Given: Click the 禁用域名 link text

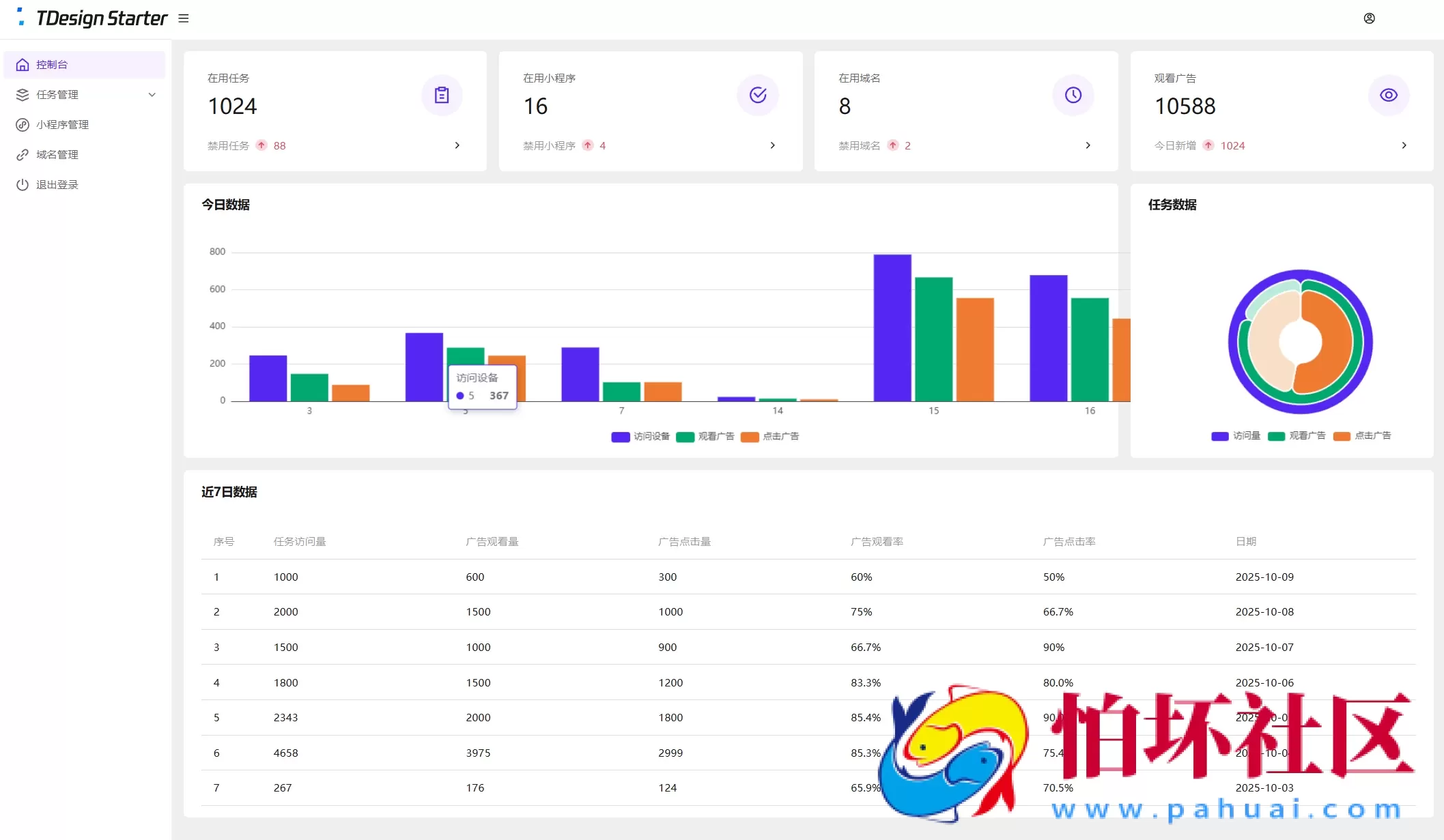Looking at the screenshot, I should point(859,146).
